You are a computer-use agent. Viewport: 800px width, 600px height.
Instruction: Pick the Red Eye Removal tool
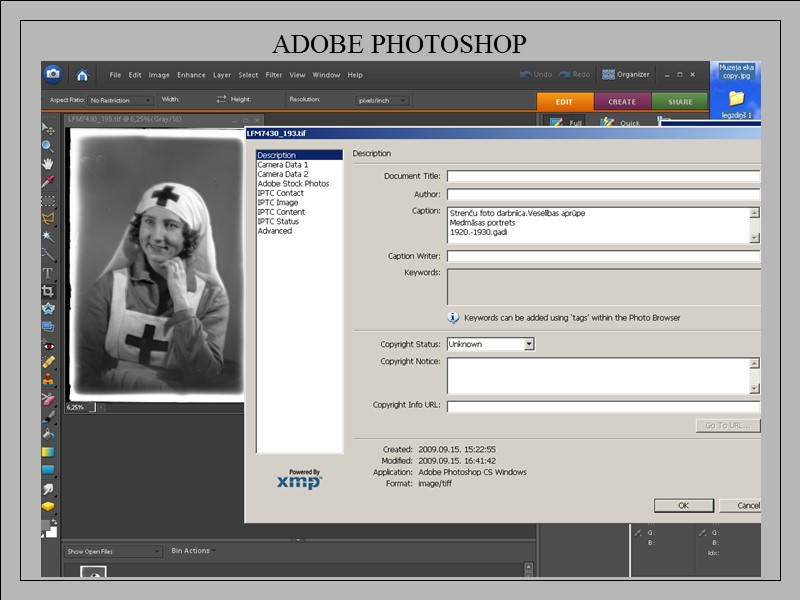(x=48, y=344)
